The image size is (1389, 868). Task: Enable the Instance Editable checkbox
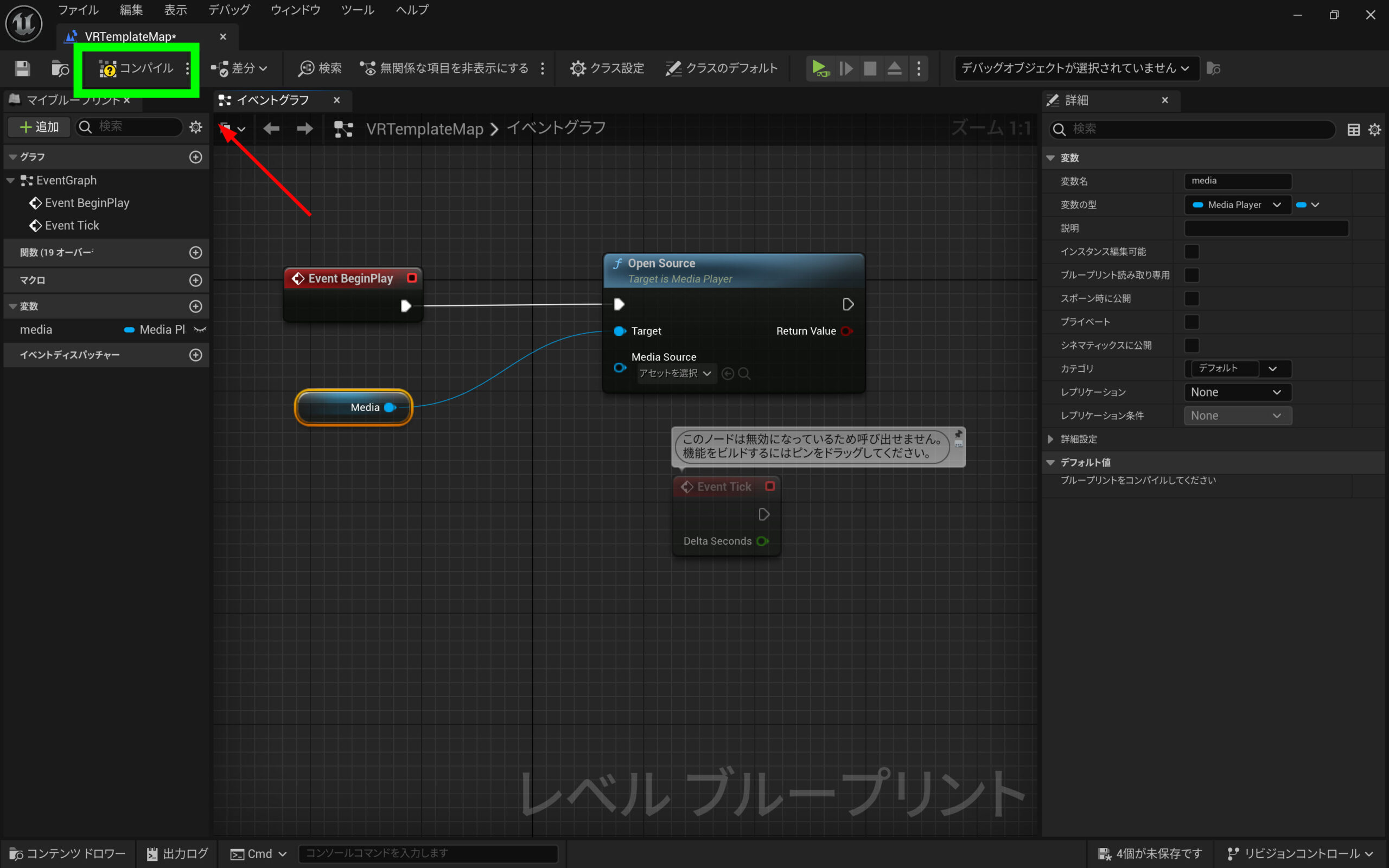pos(1192,251)
